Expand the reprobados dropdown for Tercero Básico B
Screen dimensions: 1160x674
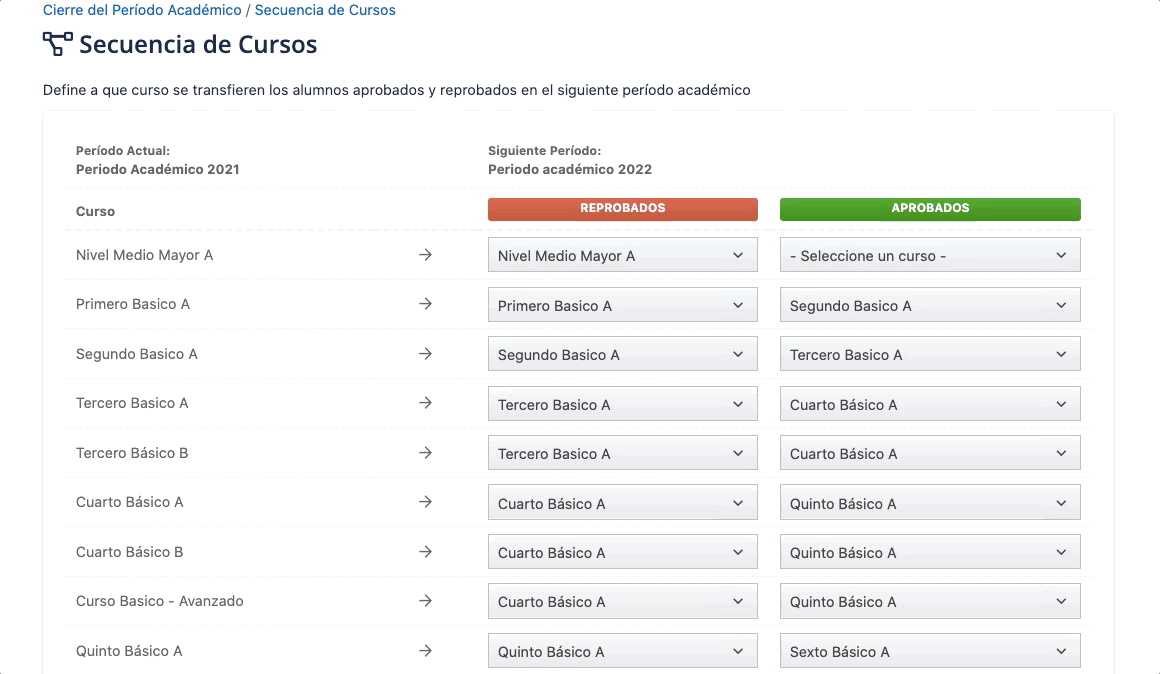[622, 453]
